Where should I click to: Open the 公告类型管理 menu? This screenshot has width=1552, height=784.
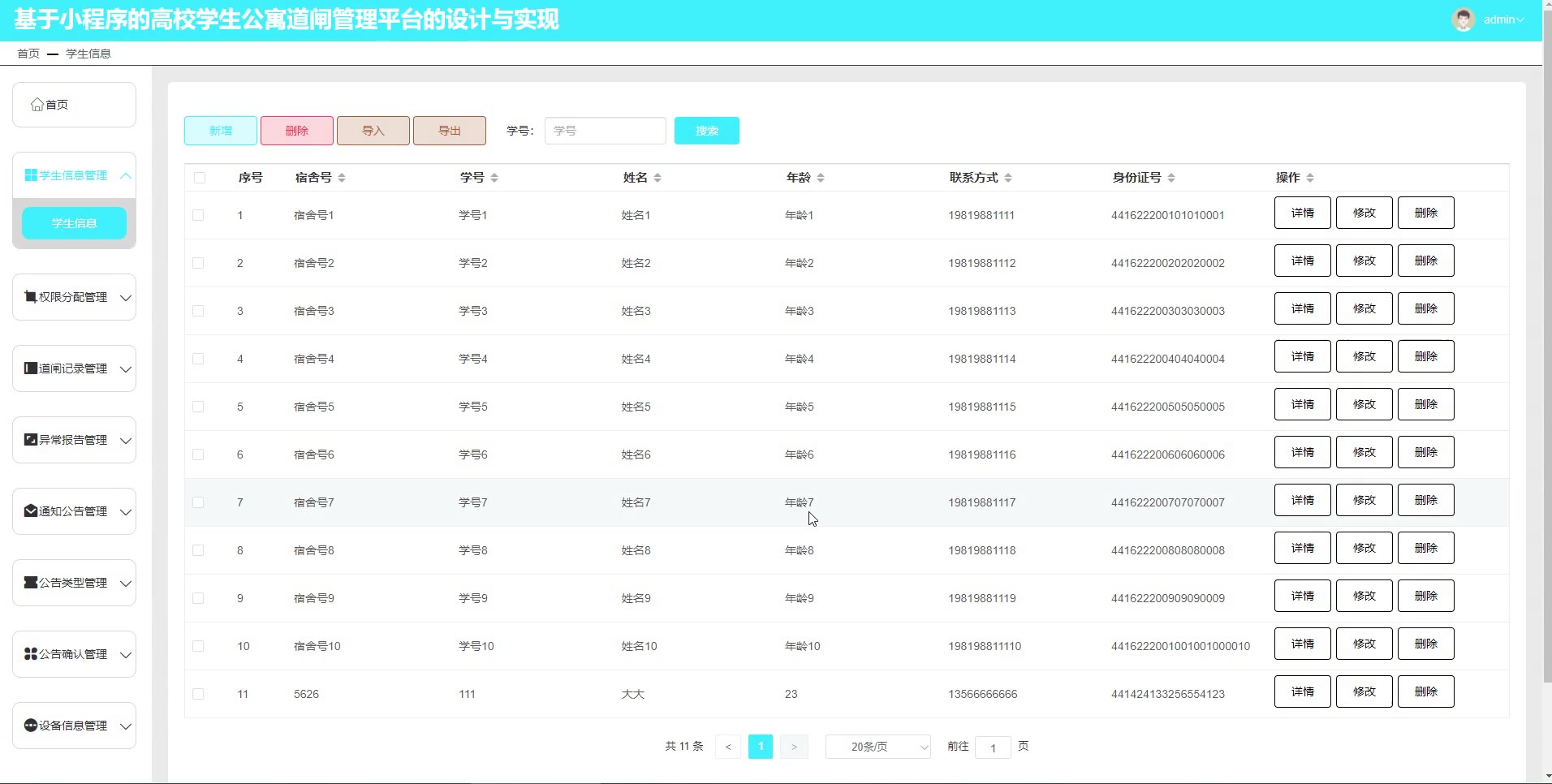(74, 583)
